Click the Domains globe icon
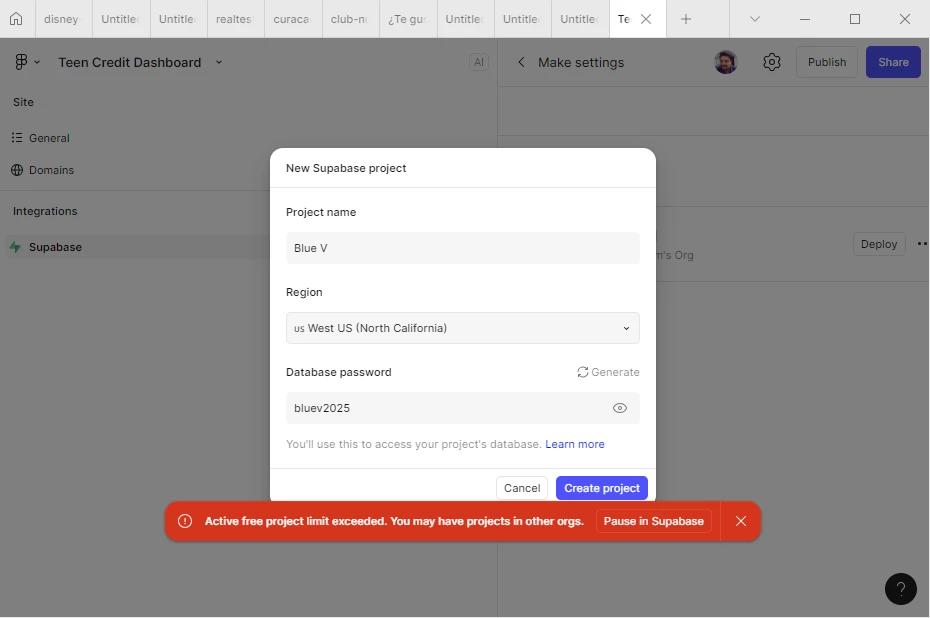 (x=17, y=170)
